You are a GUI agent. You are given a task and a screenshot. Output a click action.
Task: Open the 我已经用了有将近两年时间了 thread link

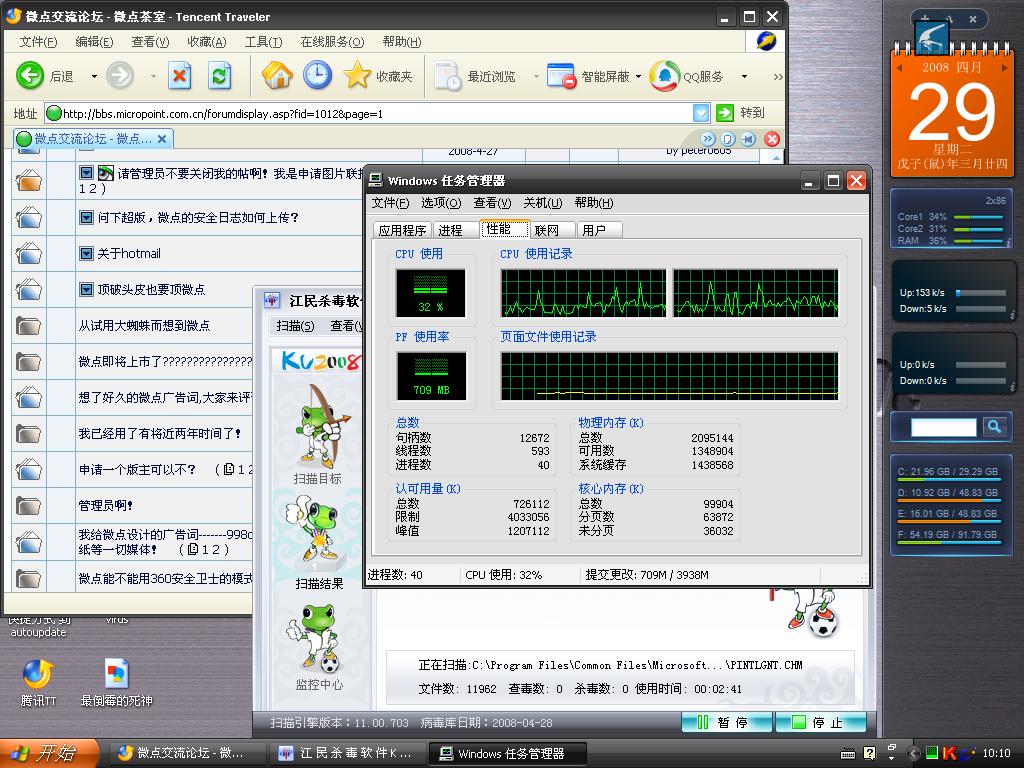[160, 433]
